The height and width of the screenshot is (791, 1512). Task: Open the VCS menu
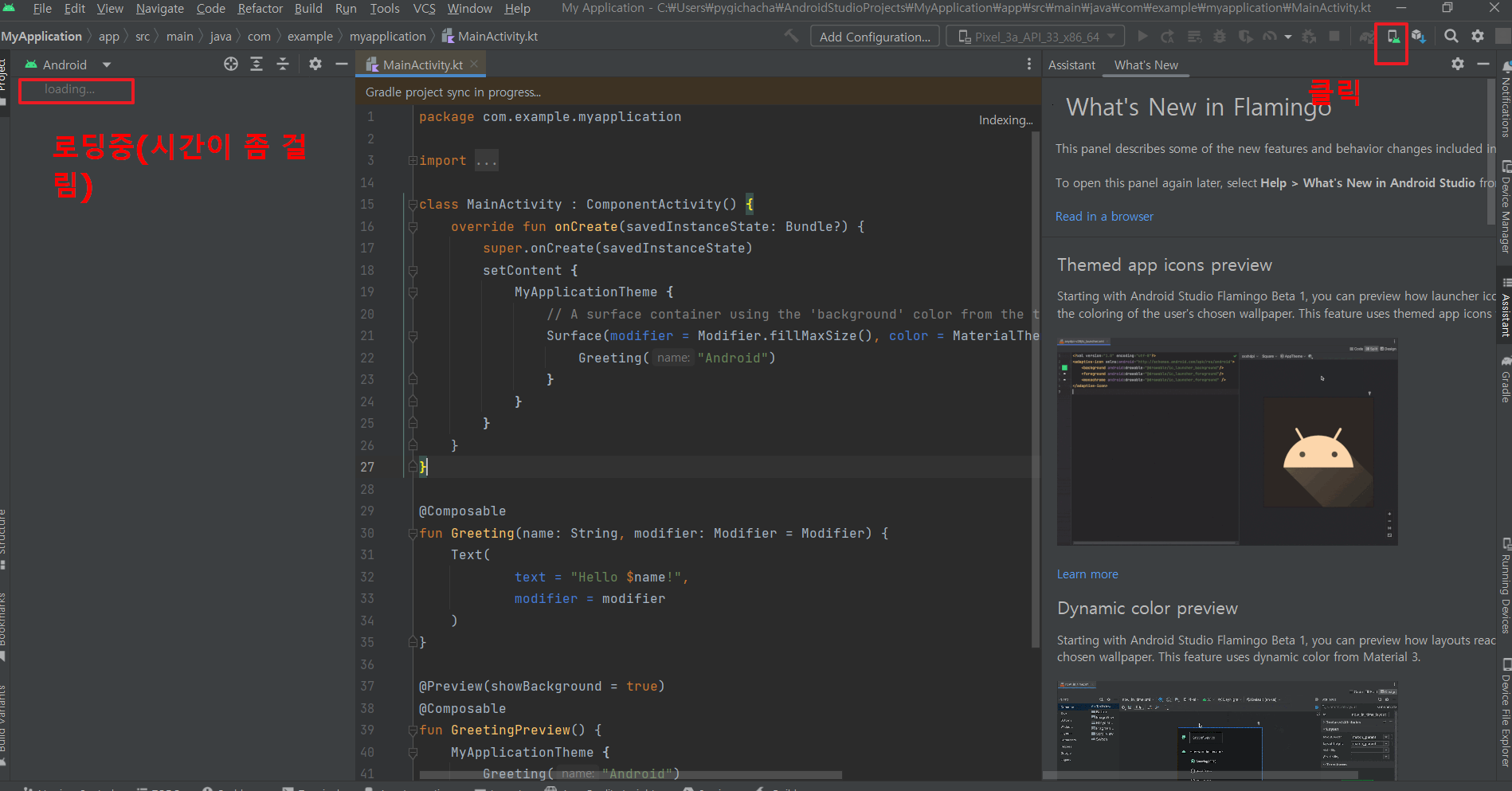[x=424, y=8]
